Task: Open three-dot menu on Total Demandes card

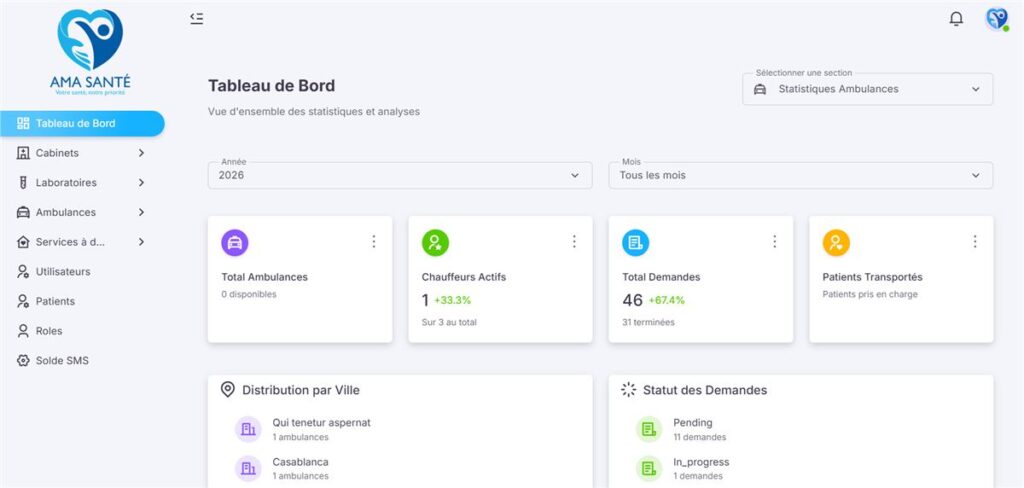Action: [x=775, y=242]
